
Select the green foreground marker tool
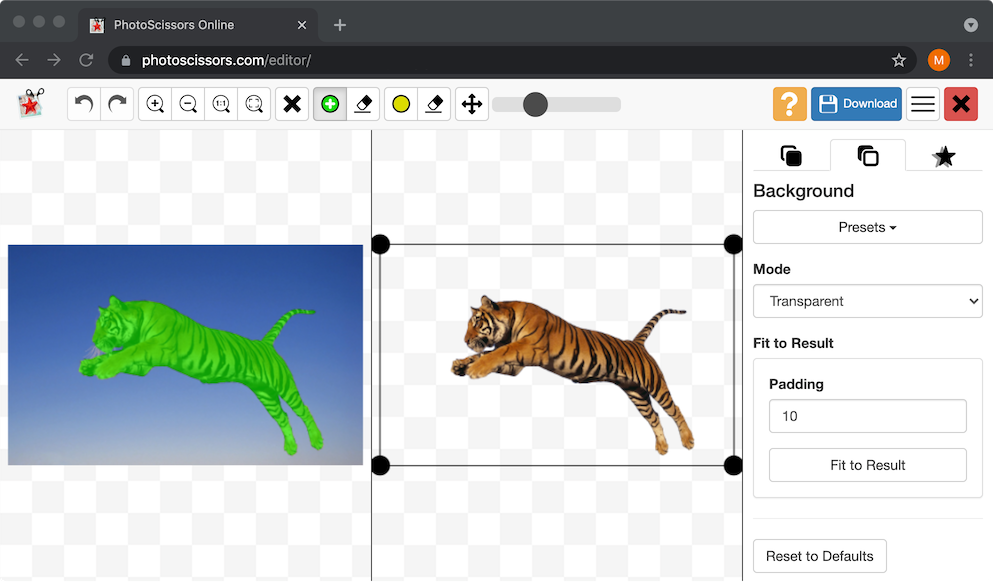330,104
